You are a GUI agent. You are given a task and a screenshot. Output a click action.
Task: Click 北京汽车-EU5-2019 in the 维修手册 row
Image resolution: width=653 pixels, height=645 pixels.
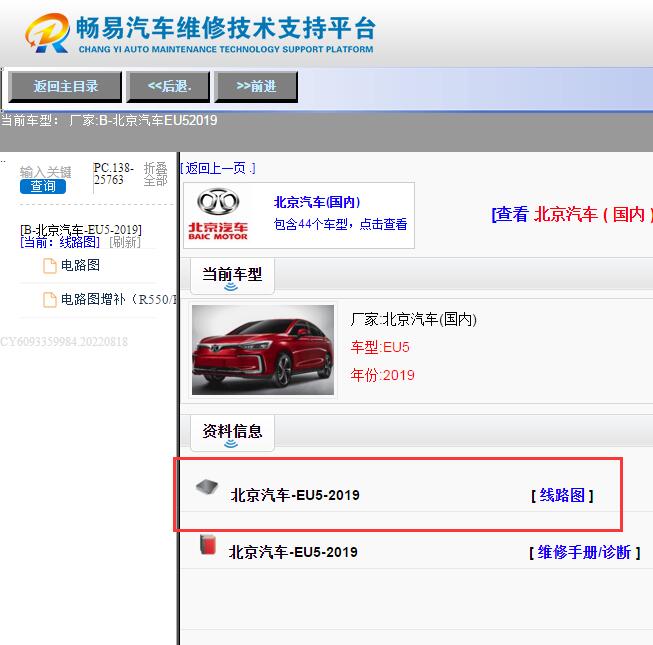(293, 552)
